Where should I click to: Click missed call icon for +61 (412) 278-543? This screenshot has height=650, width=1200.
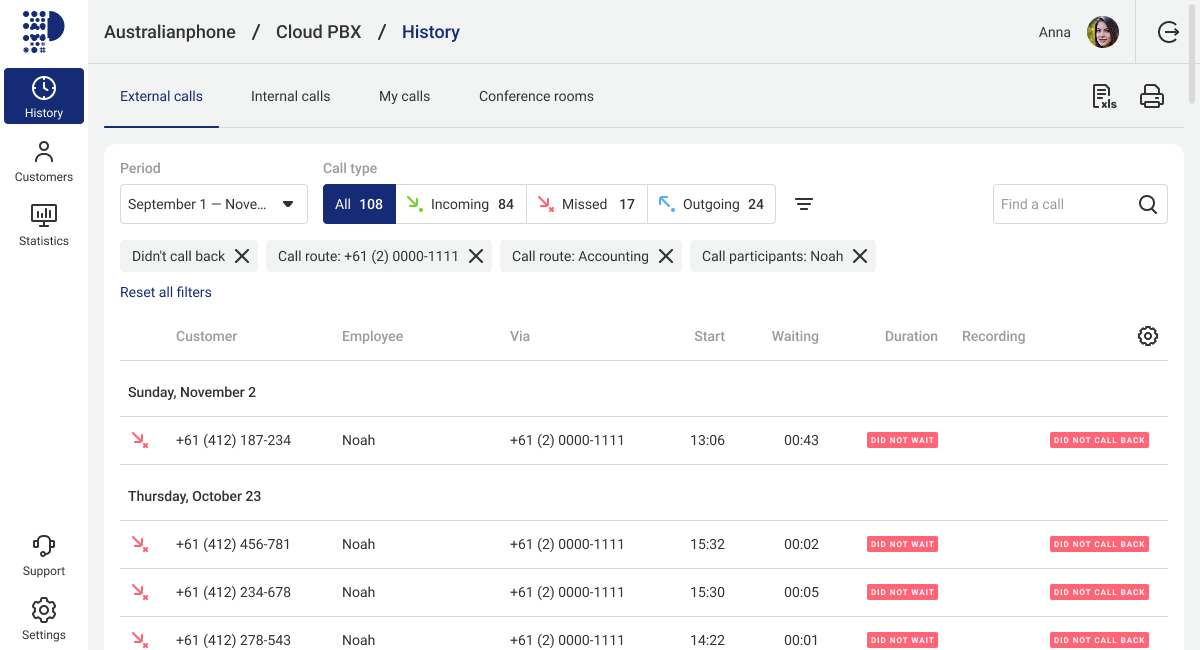[140, 639]
